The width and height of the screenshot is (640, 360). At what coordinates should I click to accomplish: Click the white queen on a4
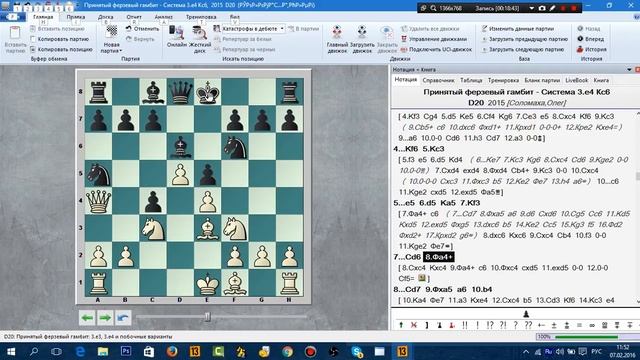[98, 200]
